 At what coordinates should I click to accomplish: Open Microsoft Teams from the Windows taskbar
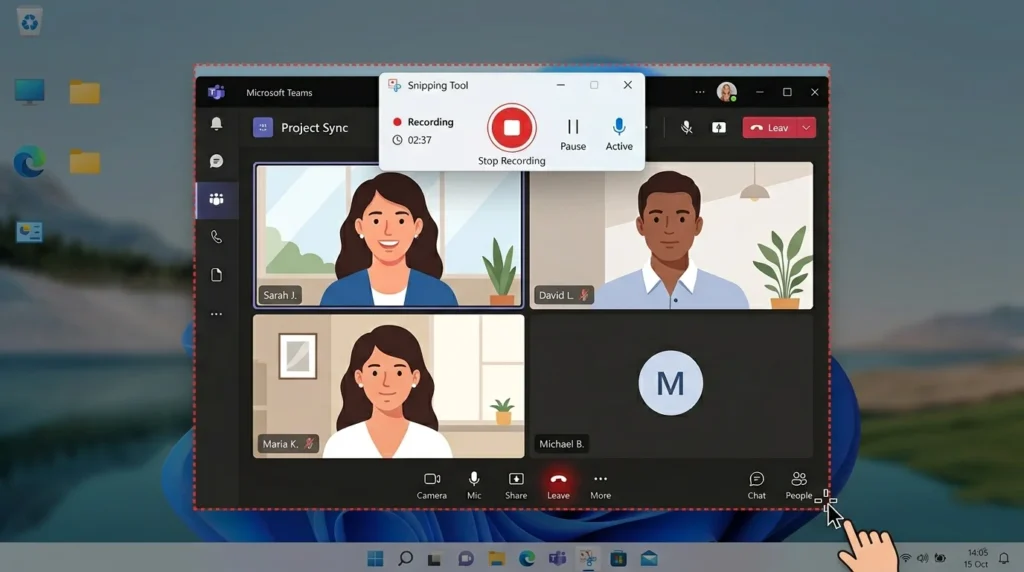pyautogui.click(x=557, y=558)
